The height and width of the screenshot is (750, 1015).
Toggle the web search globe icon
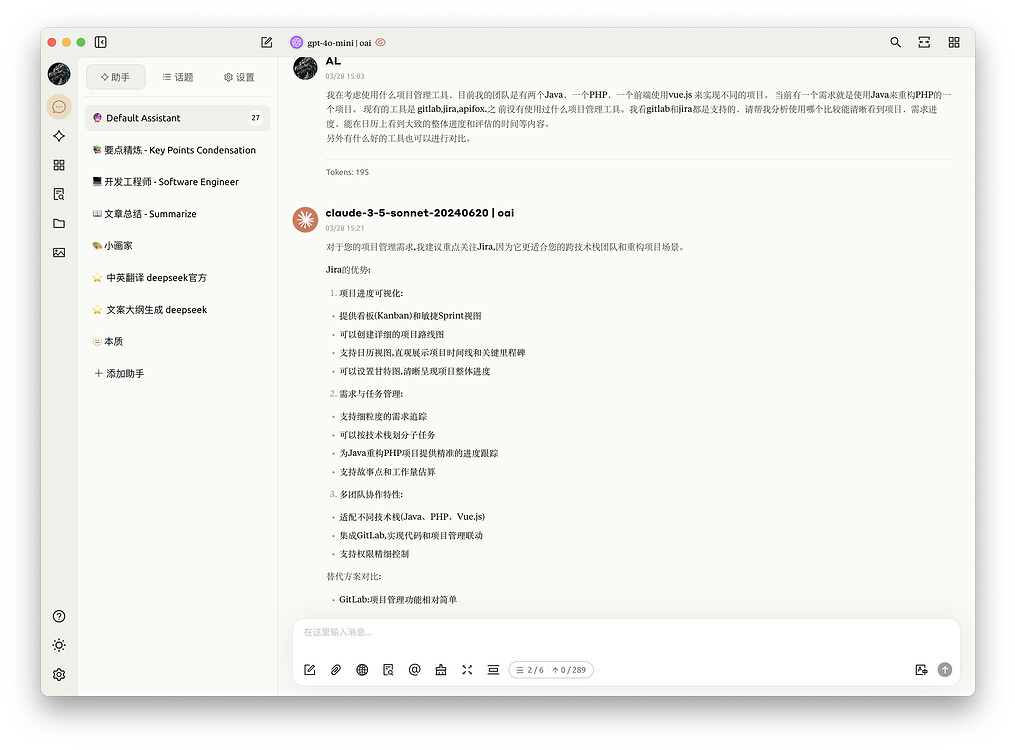[362, 670]
